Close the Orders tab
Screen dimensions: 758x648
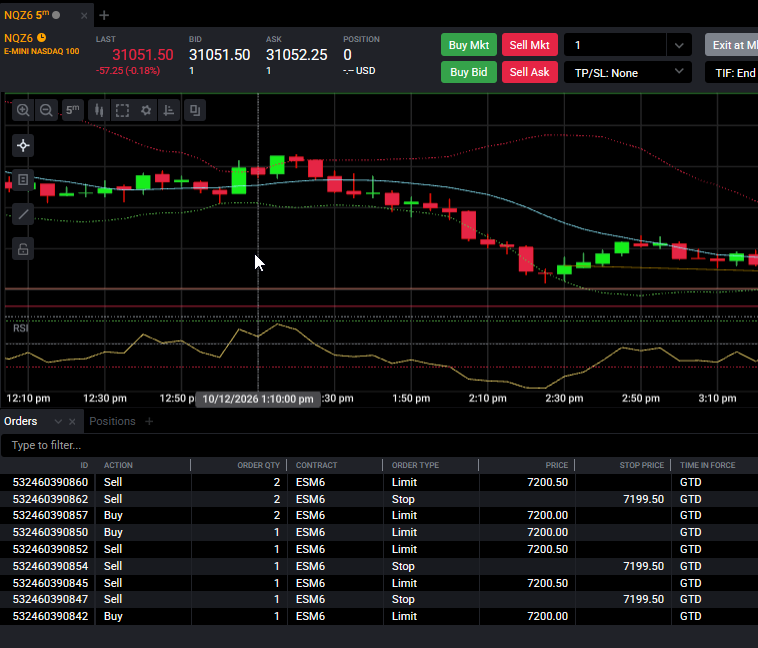[72, 422]
